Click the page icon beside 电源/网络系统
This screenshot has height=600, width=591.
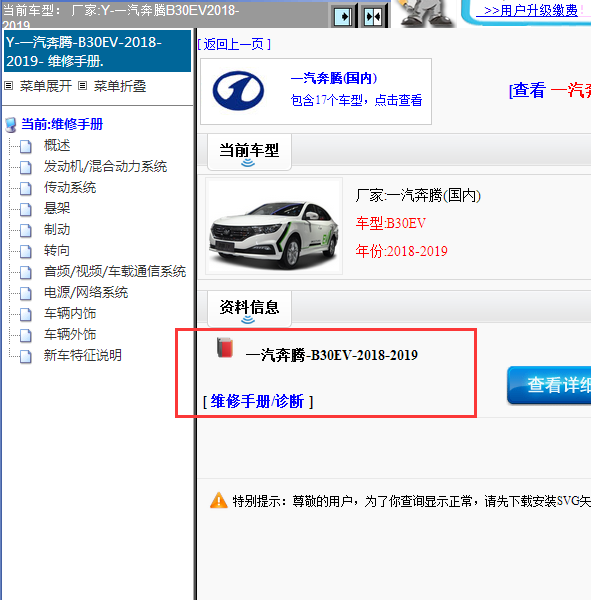point(26,293)
